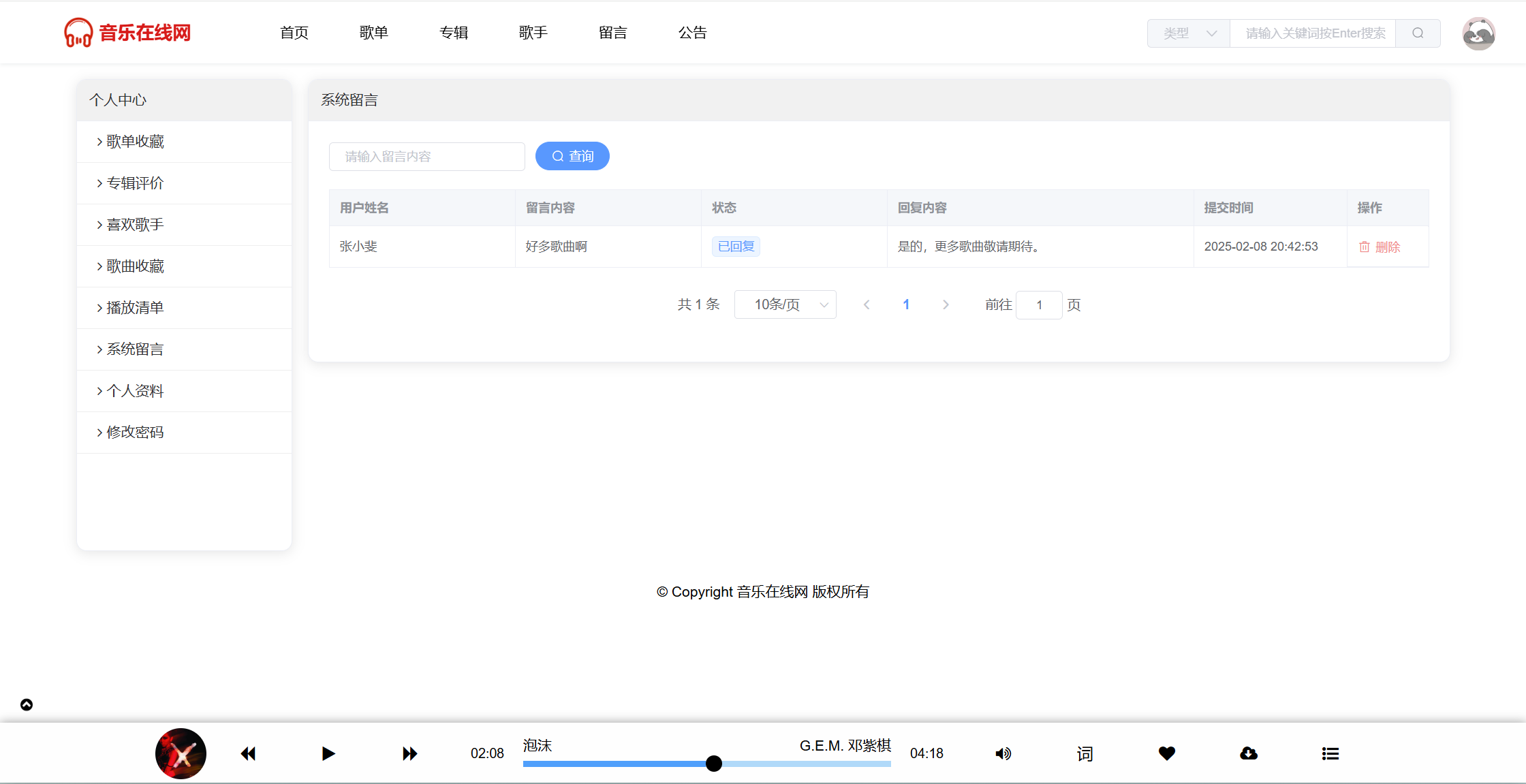
Task: Mute the player volume
Action: click(x=1003, y=753)
